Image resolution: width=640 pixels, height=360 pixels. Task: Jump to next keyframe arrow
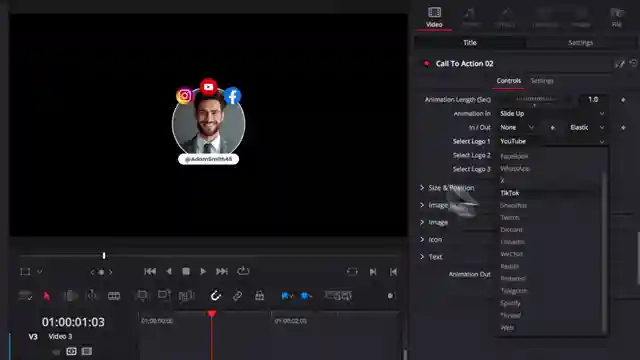click(x=110, y=272)
